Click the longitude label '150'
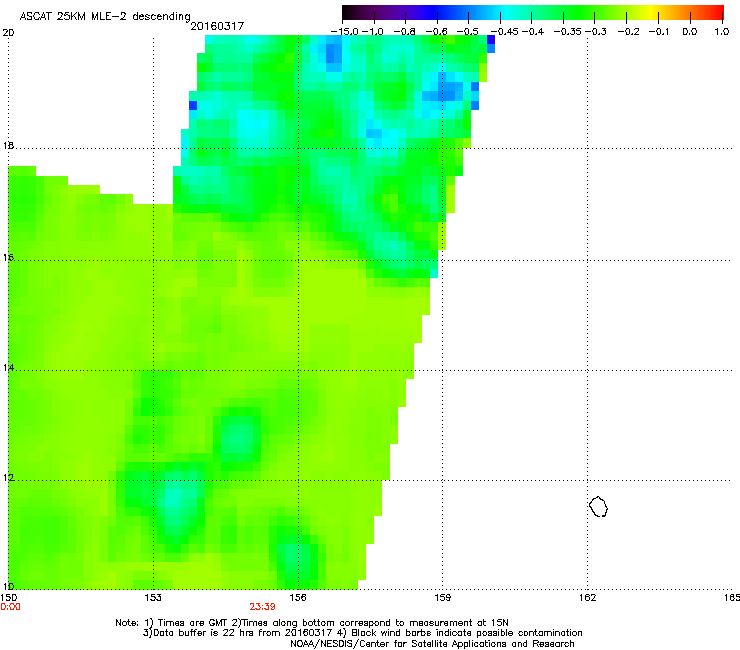The width and height of the screenshot is (740, 650). [9, 598]
